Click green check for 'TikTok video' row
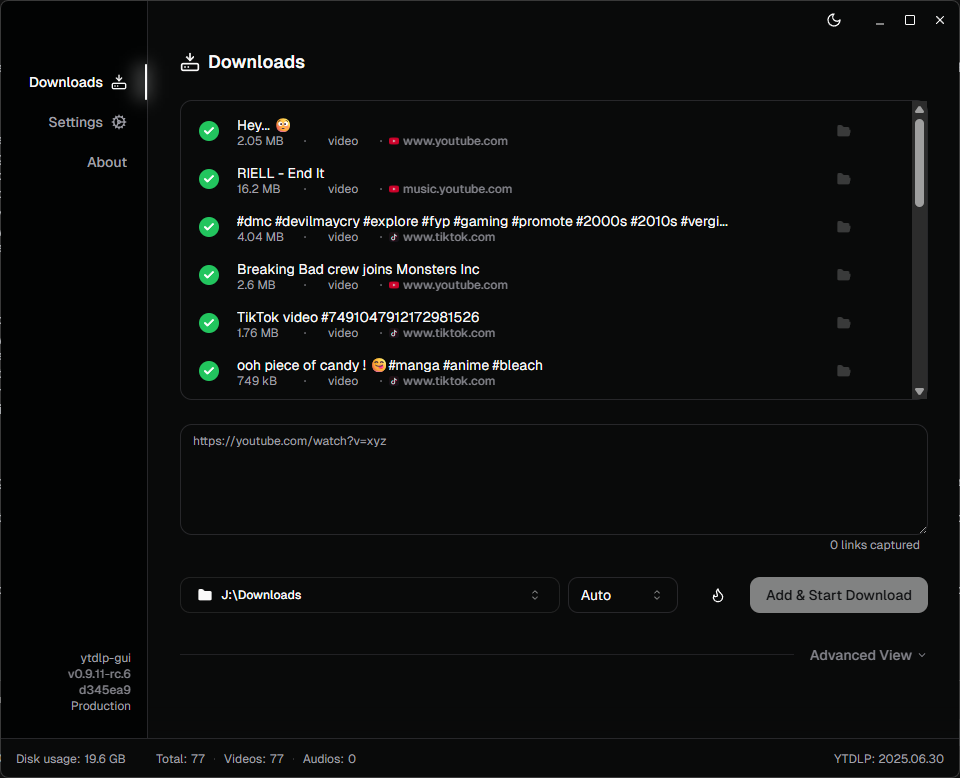 point(209,323)
